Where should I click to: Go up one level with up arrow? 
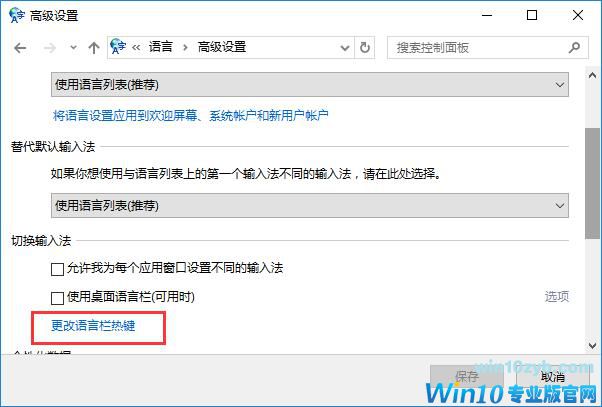pyautogui.click(x=94, y=48)
